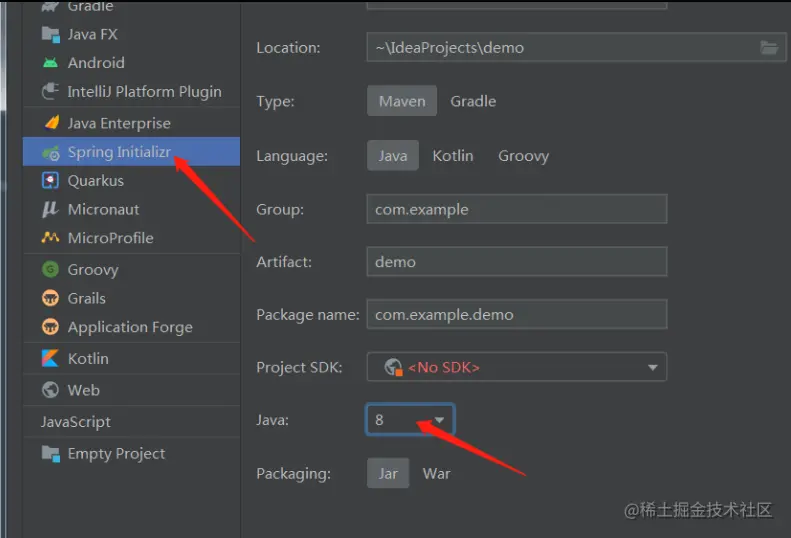Click the Package name input field
The height and width of the screenshot is (538, 791).
coord(517,314)
